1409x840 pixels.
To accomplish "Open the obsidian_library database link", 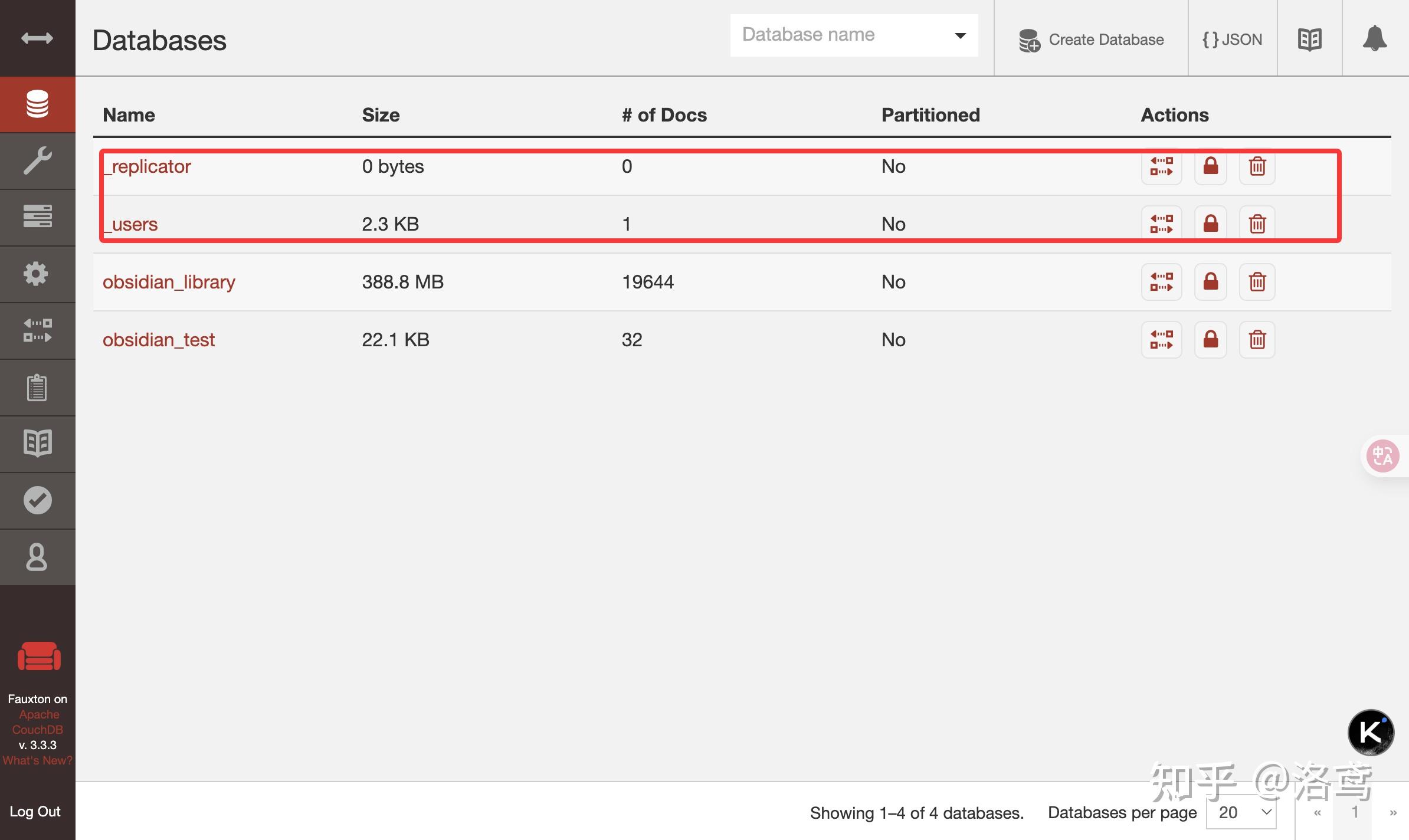I will pyautogui.click(x=169, y=282).
